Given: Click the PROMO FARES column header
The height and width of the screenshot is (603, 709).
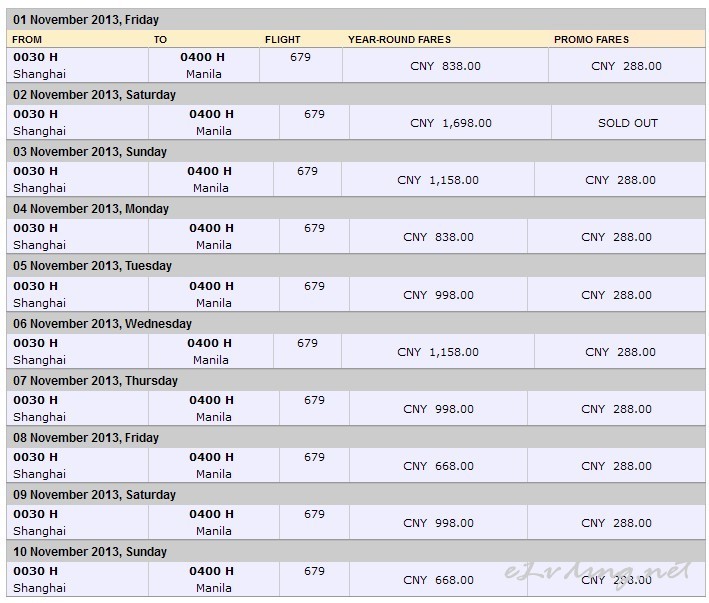Looking at the screenshot, I should 591,40.
